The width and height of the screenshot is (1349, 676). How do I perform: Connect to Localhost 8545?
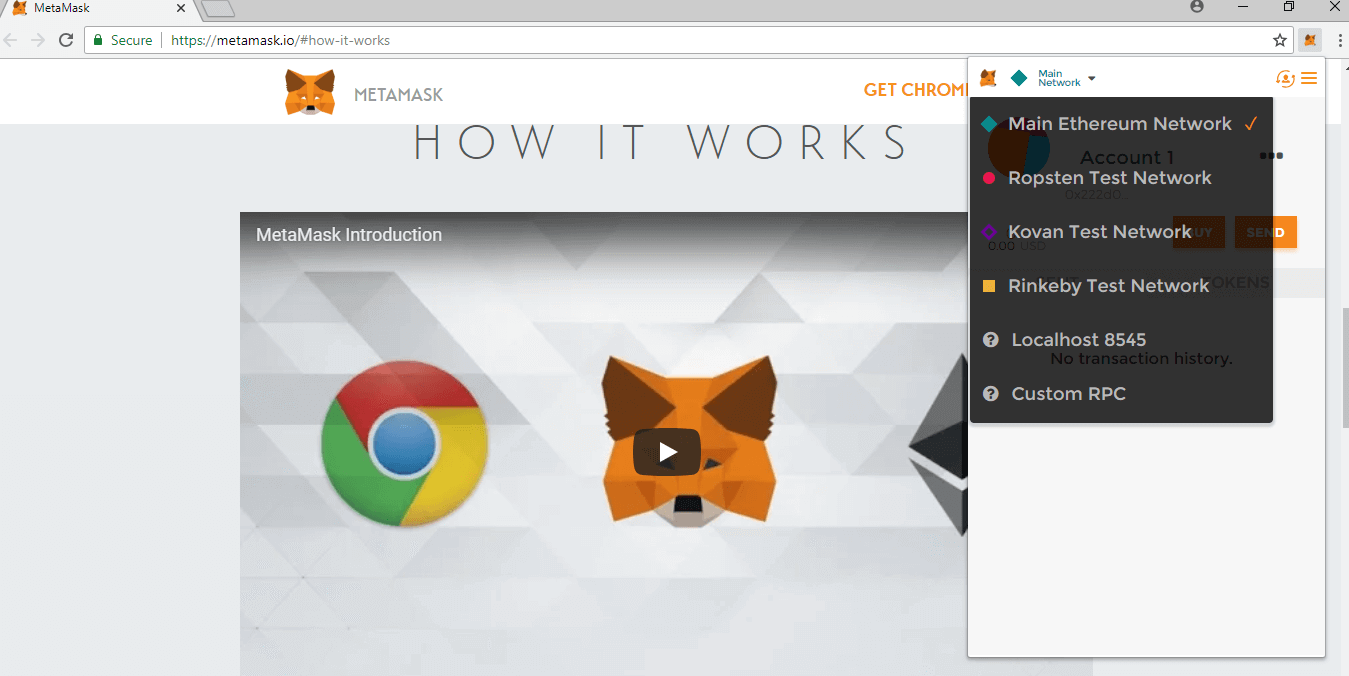click(x=1121, y=340)
